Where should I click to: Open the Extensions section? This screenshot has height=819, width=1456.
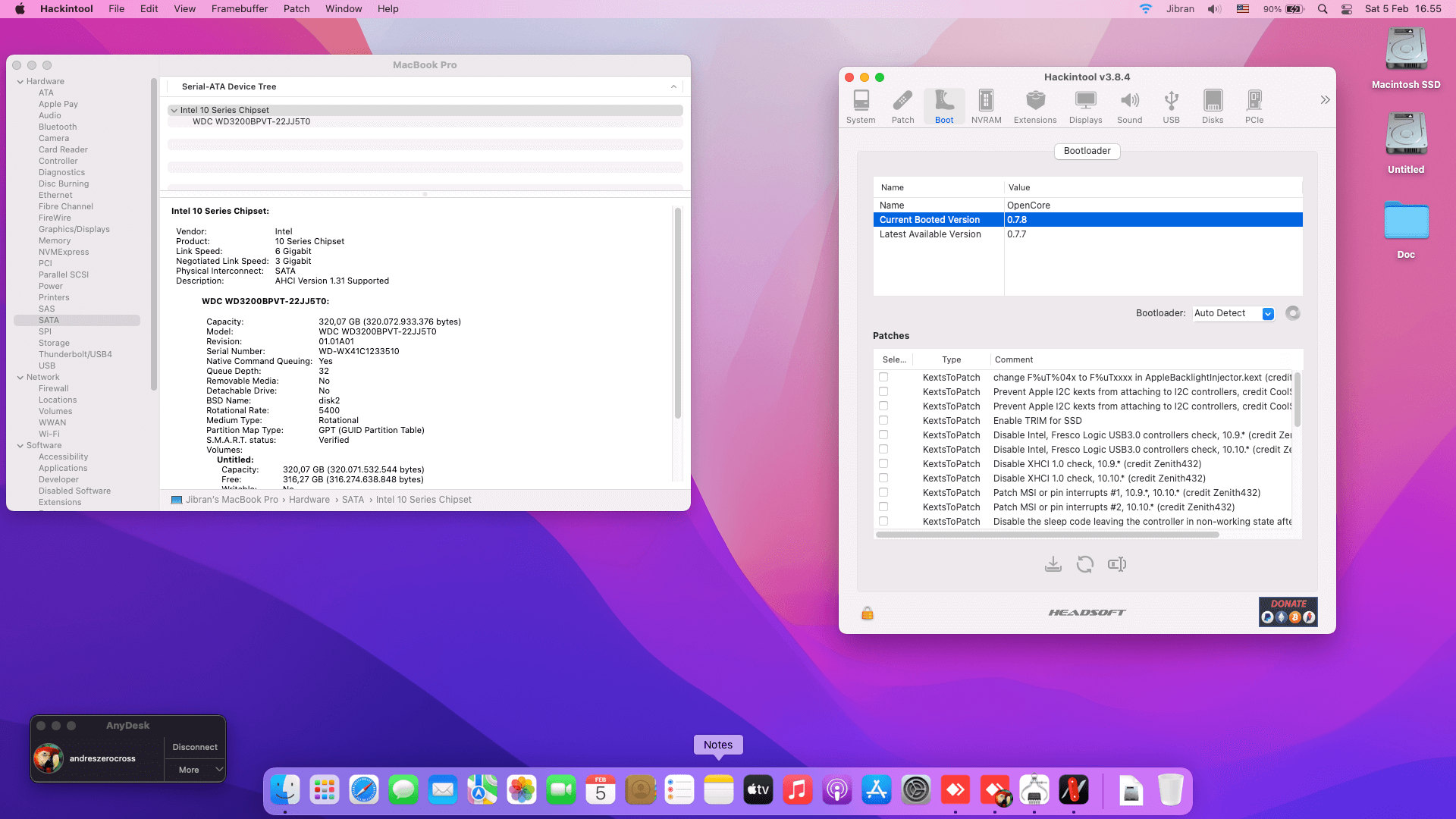click(x=1035, y=107)
